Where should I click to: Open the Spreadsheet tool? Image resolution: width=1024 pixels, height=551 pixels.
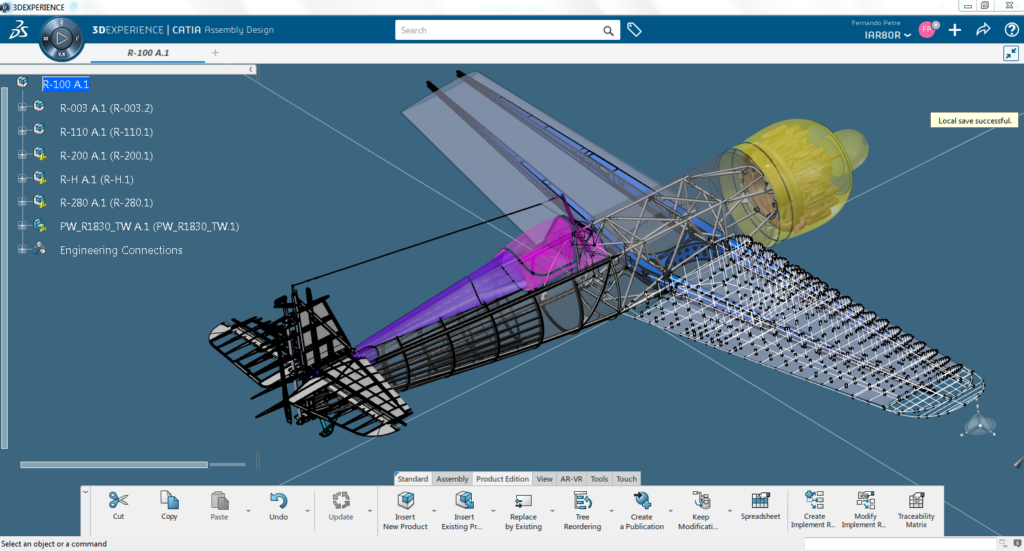[760, 500]
